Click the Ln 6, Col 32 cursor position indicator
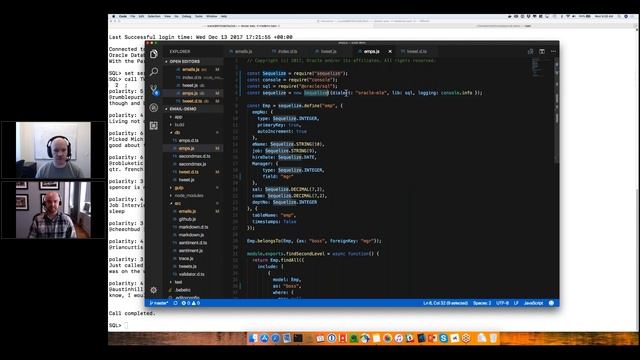Screen dimensions: 640x360 [445, 303]
